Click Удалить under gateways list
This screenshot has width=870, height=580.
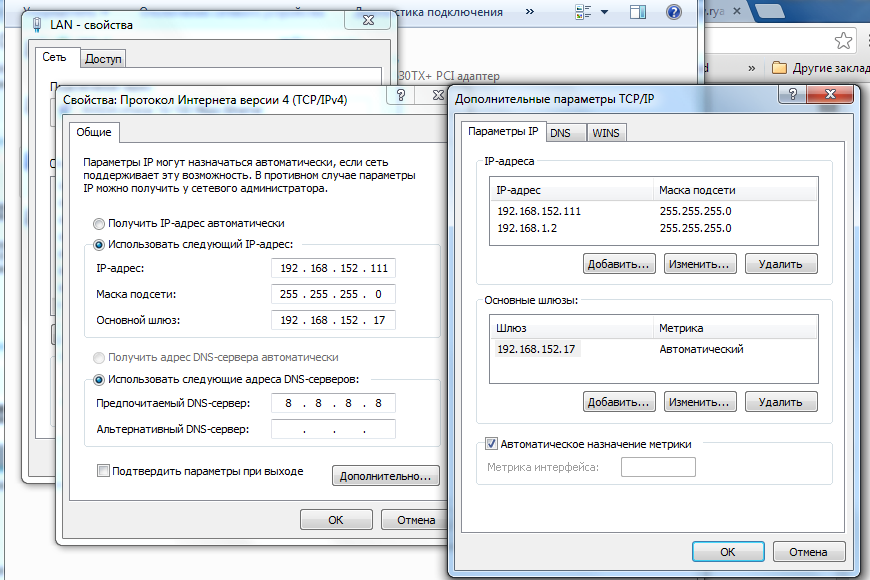781,402
